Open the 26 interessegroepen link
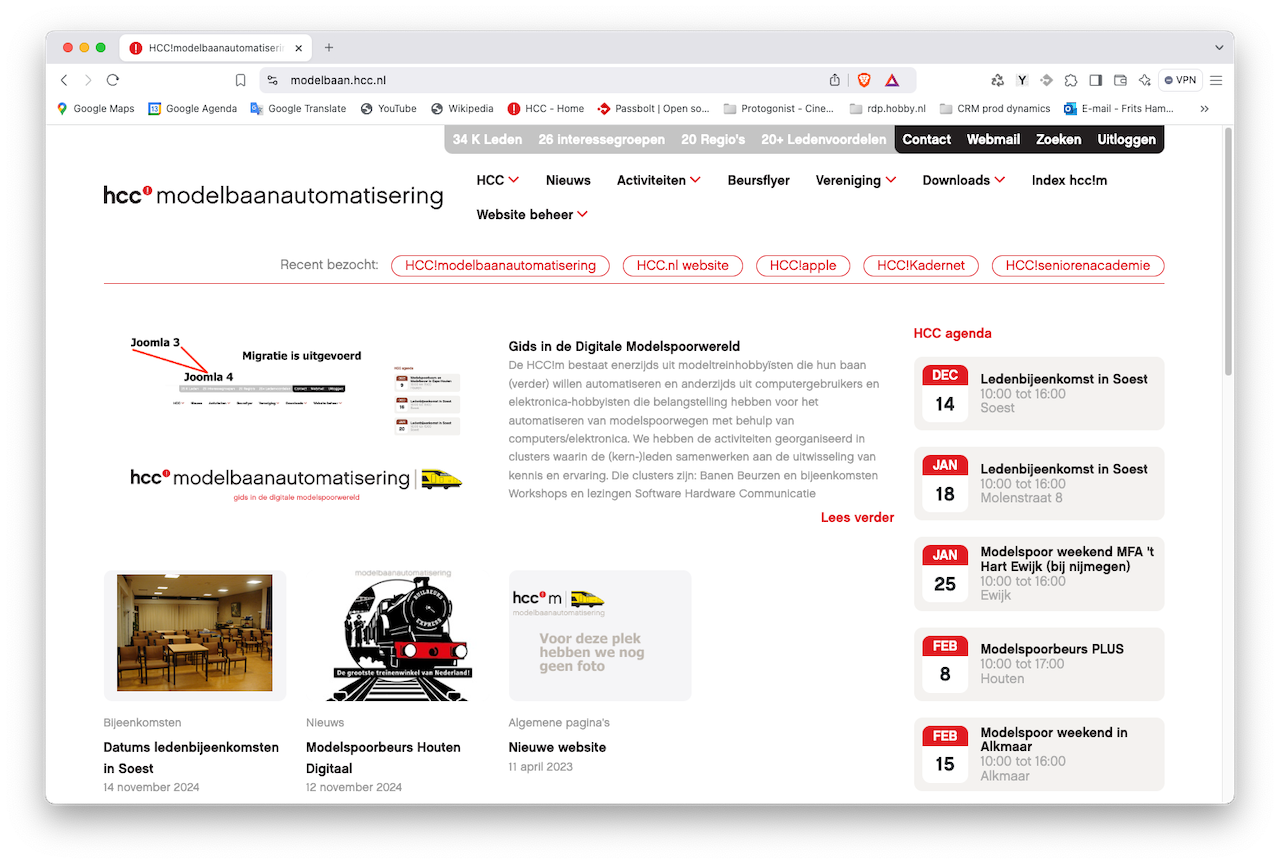The width and height of the screenshot is (1280, 864). point(601,139)
